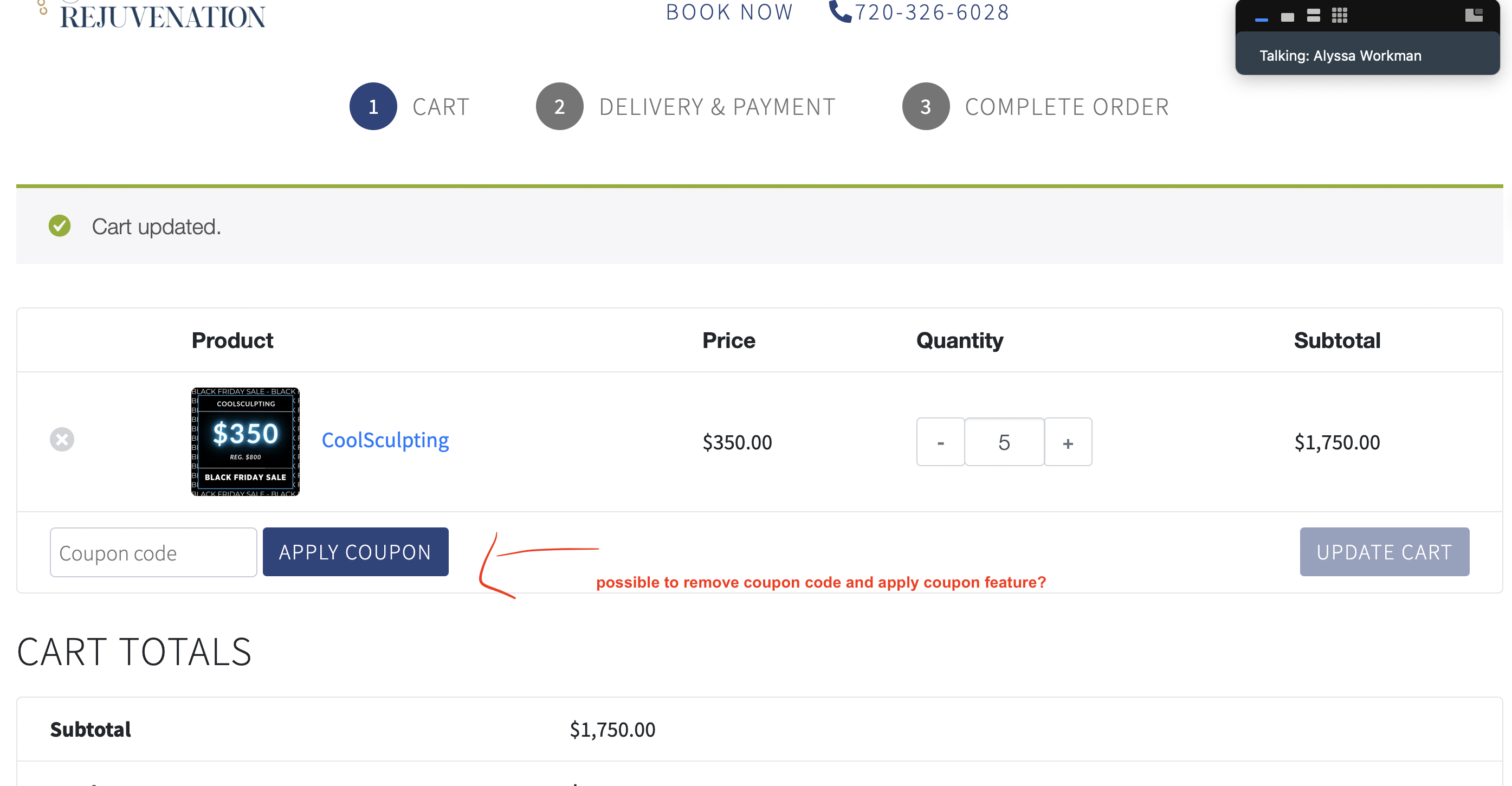Switch Zoom panel to minimized strip view
This screenshot has width=1512, height=786.
coord(1262,20)
